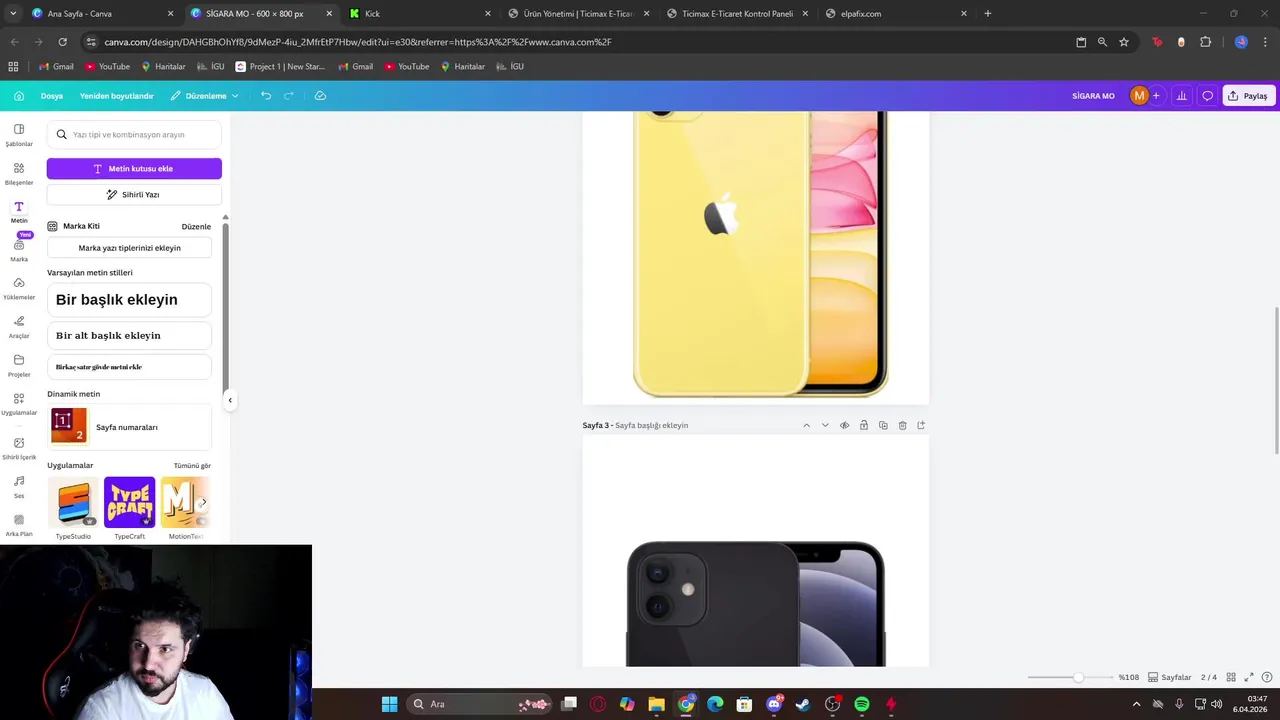Insert Sayfa numaraları dynamic text

(130, 427)
